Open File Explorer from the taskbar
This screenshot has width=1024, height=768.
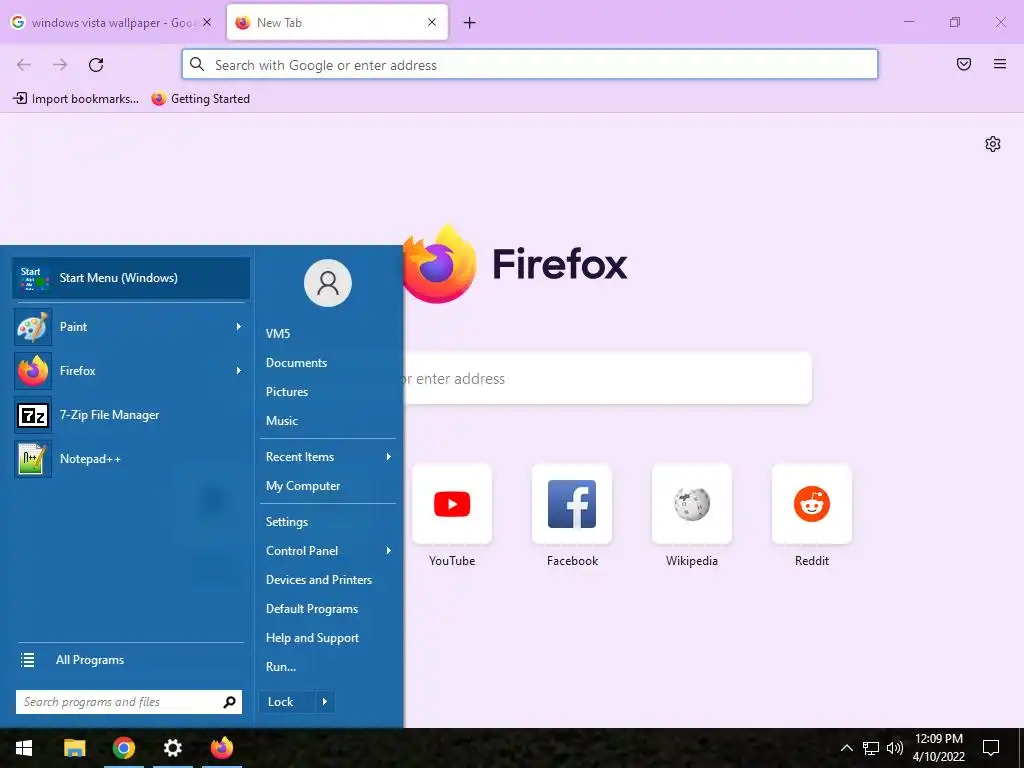(x=74, y=748)
